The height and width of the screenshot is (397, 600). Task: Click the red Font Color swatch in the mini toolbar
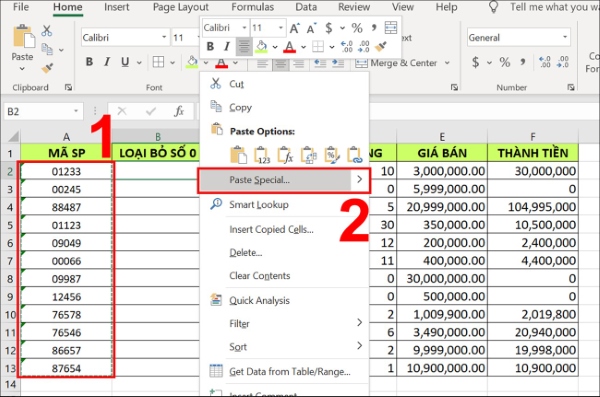point(290,47)
